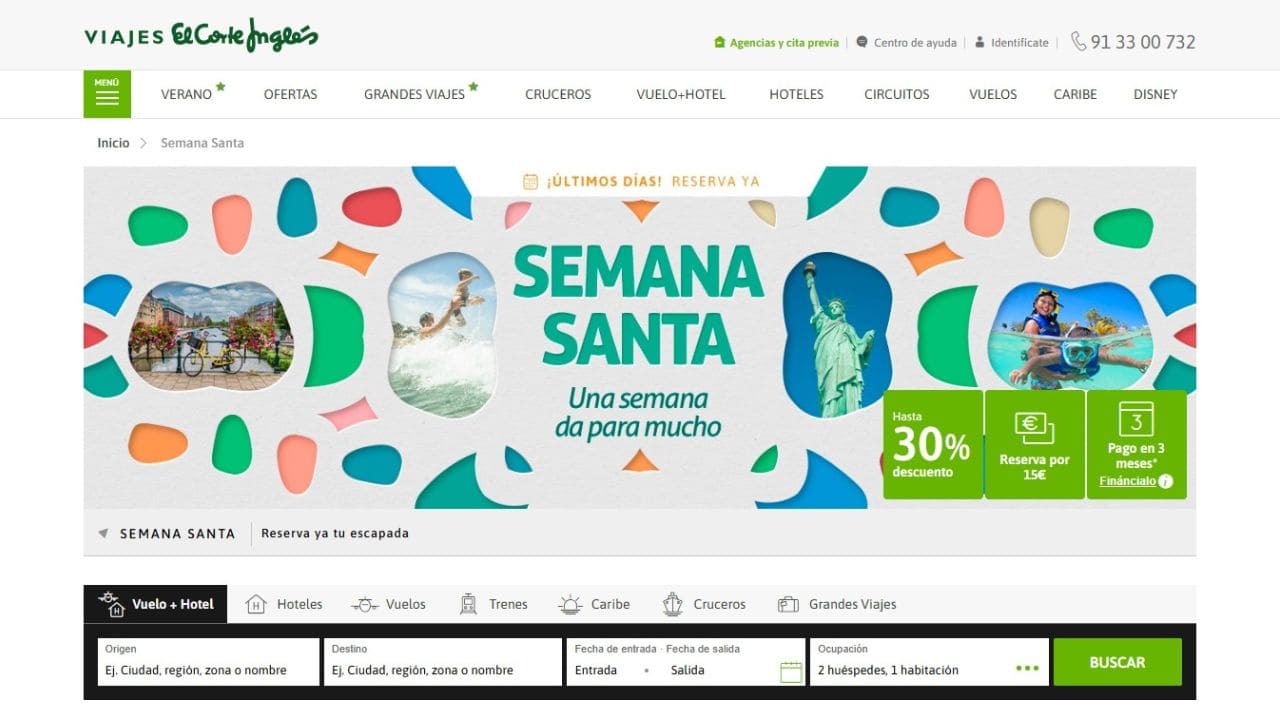Select the Trenes train icon tab
1280x720 pixels.
click(x=468, y=604)
